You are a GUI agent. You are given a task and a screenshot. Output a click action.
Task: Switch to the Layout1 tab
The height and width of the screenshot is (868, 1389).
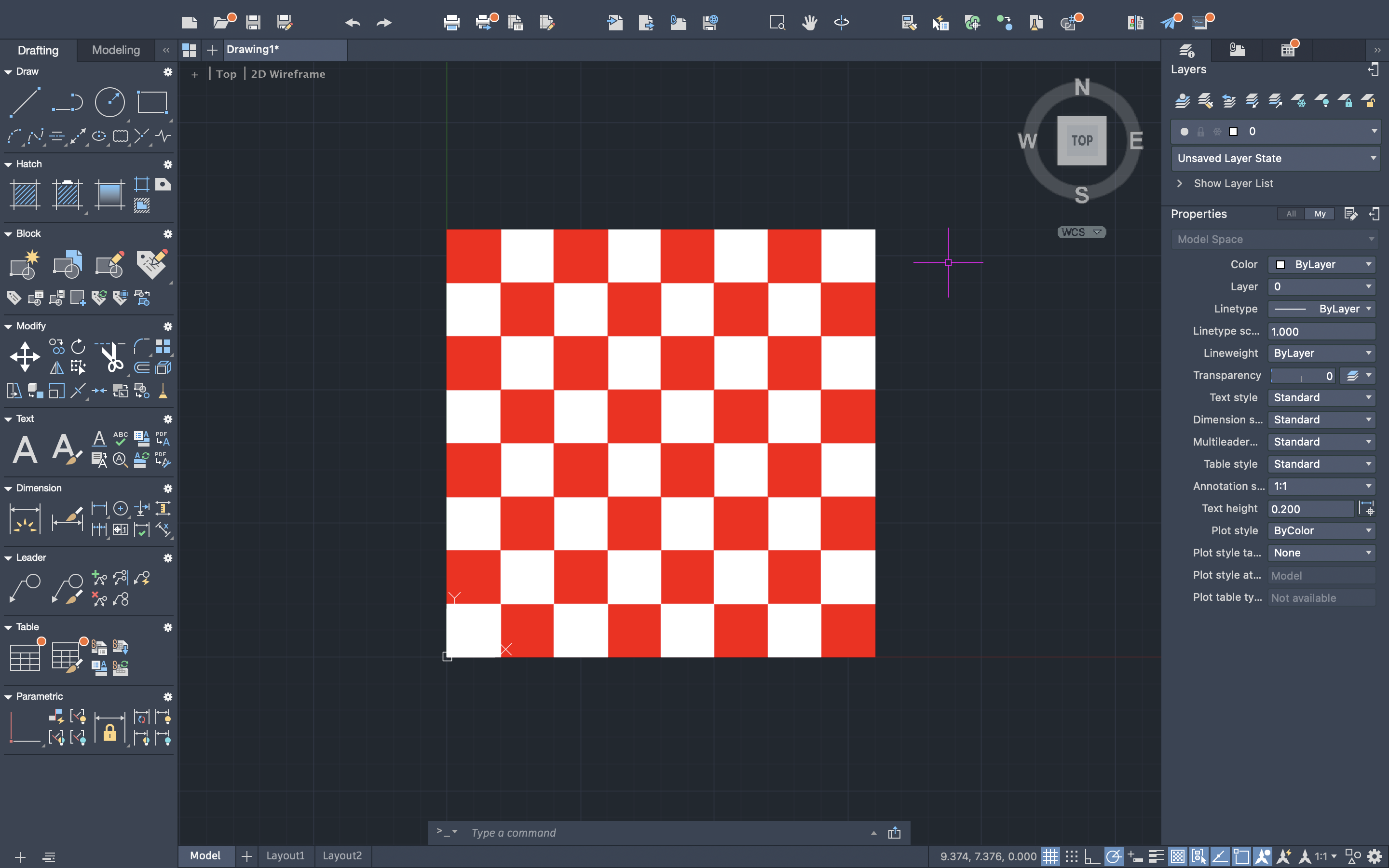coord(285,855)
